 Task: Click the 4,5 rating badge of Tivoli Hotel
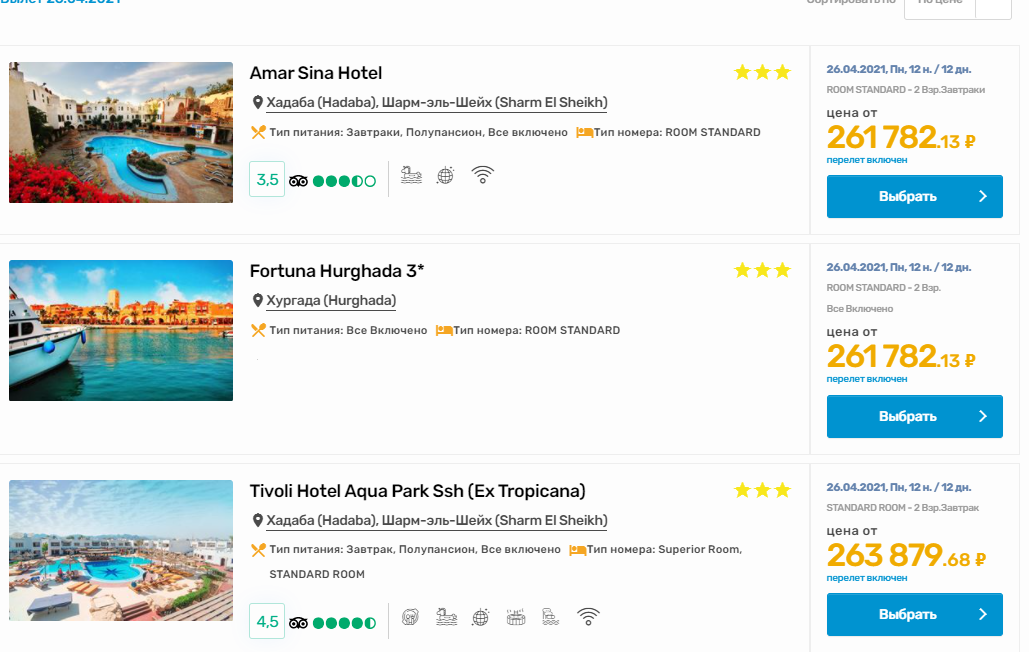pos(267,621)
